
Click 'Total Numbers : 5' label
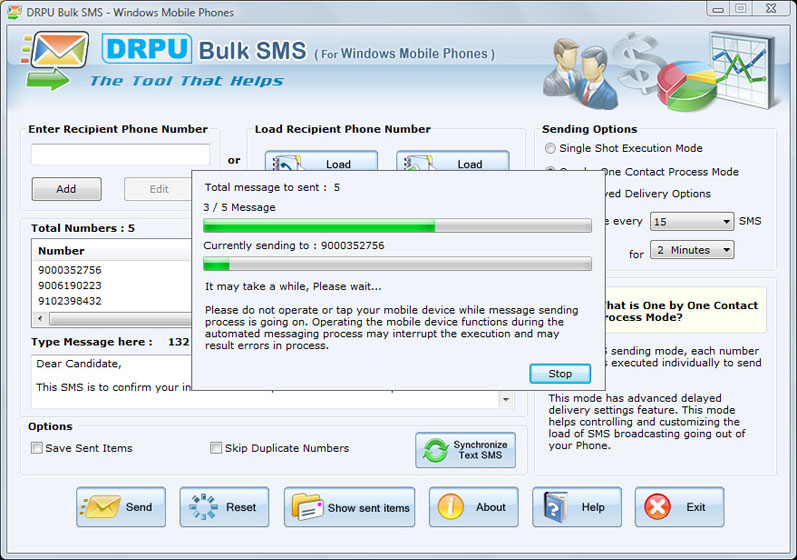coord(83,228)
